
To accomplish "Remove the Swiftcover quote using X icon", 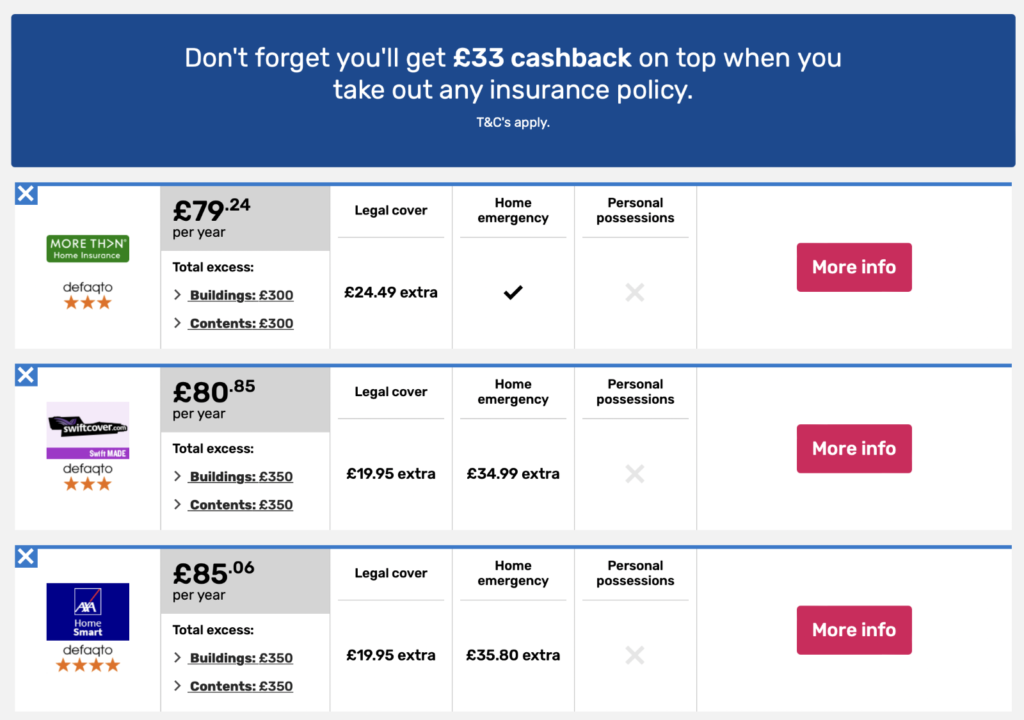I will click(x=26, y=376).
